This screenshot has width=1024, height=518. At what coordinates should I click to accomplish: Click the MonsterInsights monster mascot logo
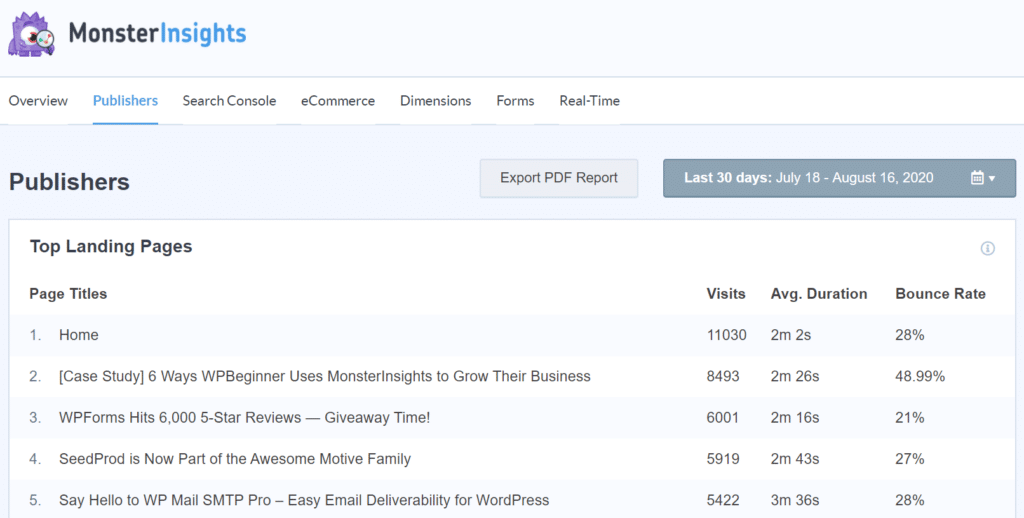tap(31, 34)
